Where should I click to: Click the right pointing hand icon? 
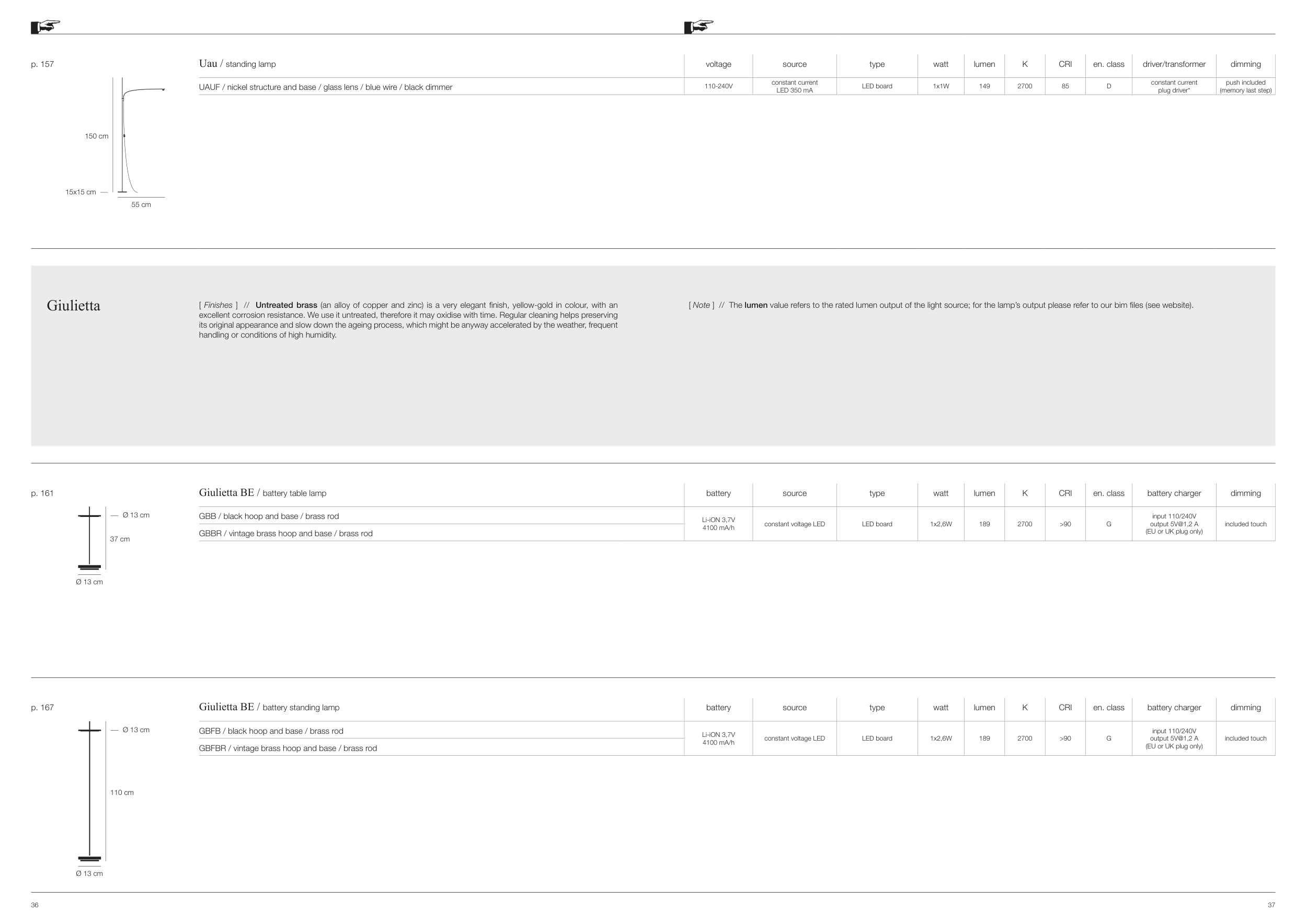click(699, 26)
